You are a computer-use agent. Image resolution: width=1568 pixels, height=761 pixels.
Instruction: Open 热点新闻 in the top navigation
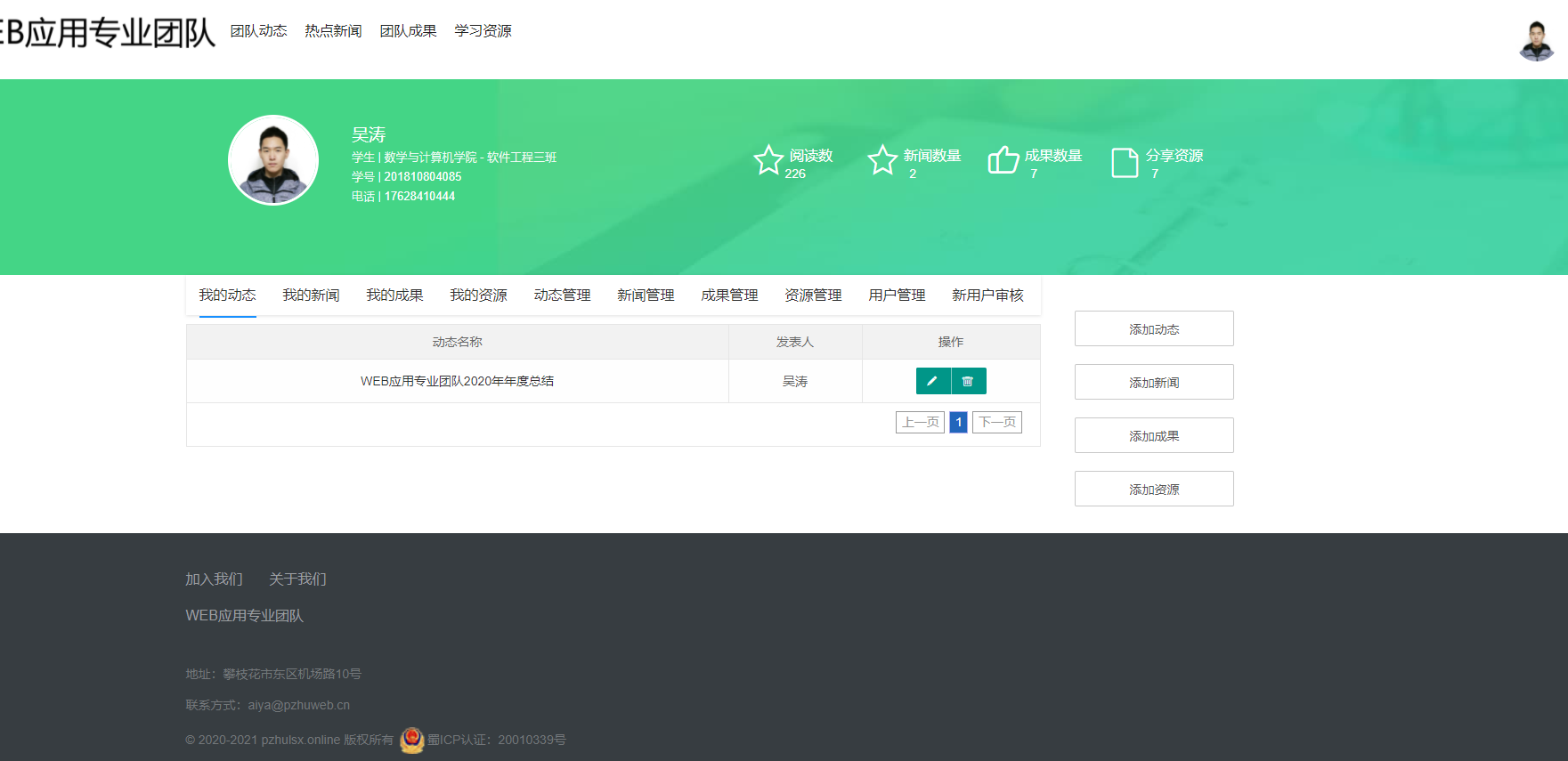(x=333, y=31)
